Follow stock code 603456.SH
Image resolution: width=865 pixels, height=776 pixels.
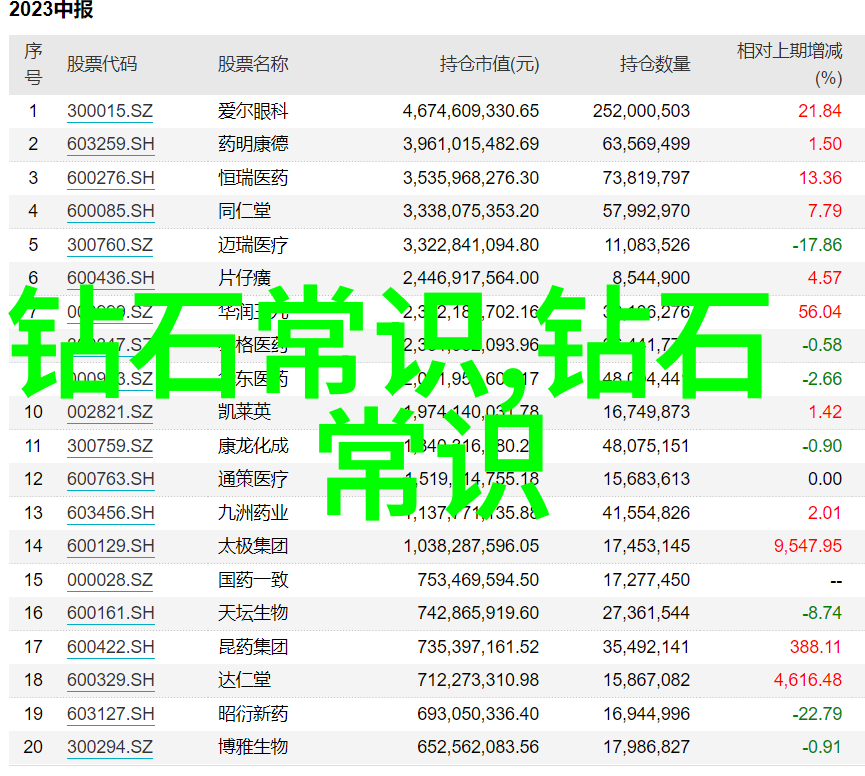point(110,513)
